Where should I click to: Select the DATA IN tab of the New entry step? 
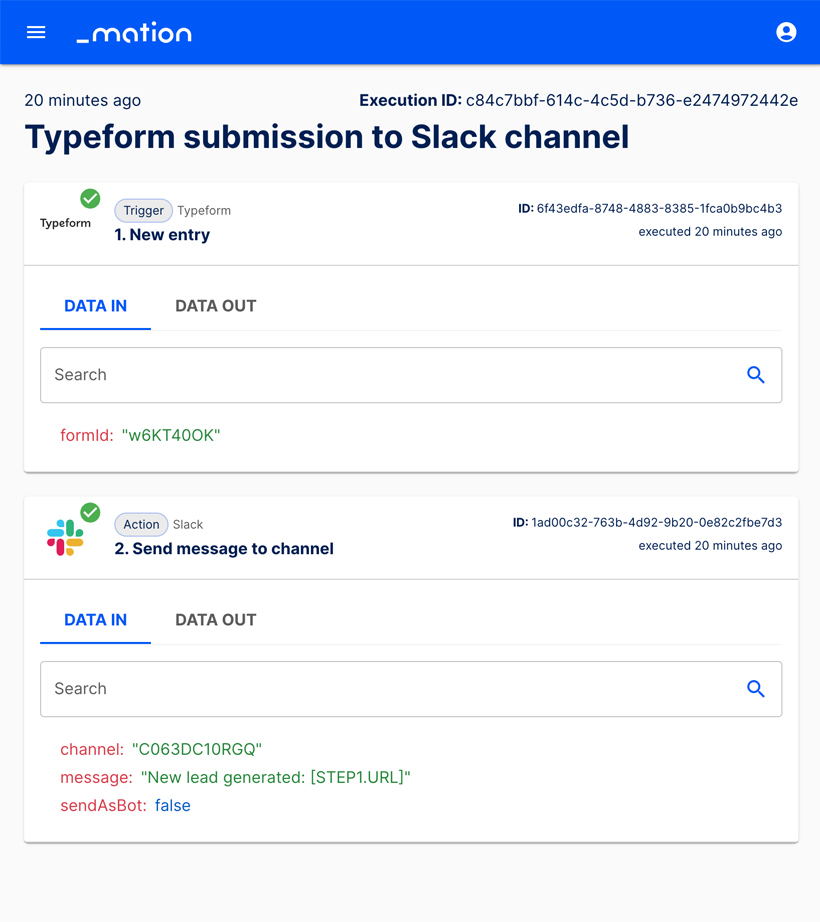[x=95, y=306]
